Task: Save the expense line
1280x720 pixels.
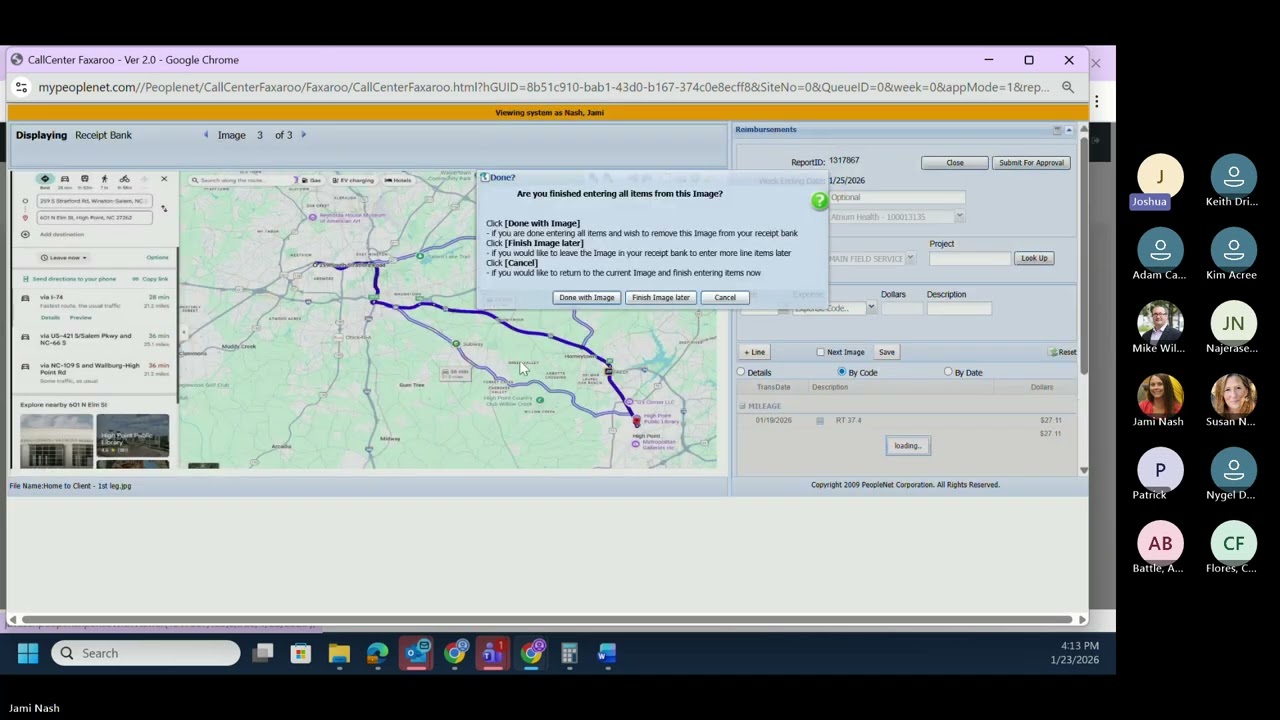Action: pos(886,352)
